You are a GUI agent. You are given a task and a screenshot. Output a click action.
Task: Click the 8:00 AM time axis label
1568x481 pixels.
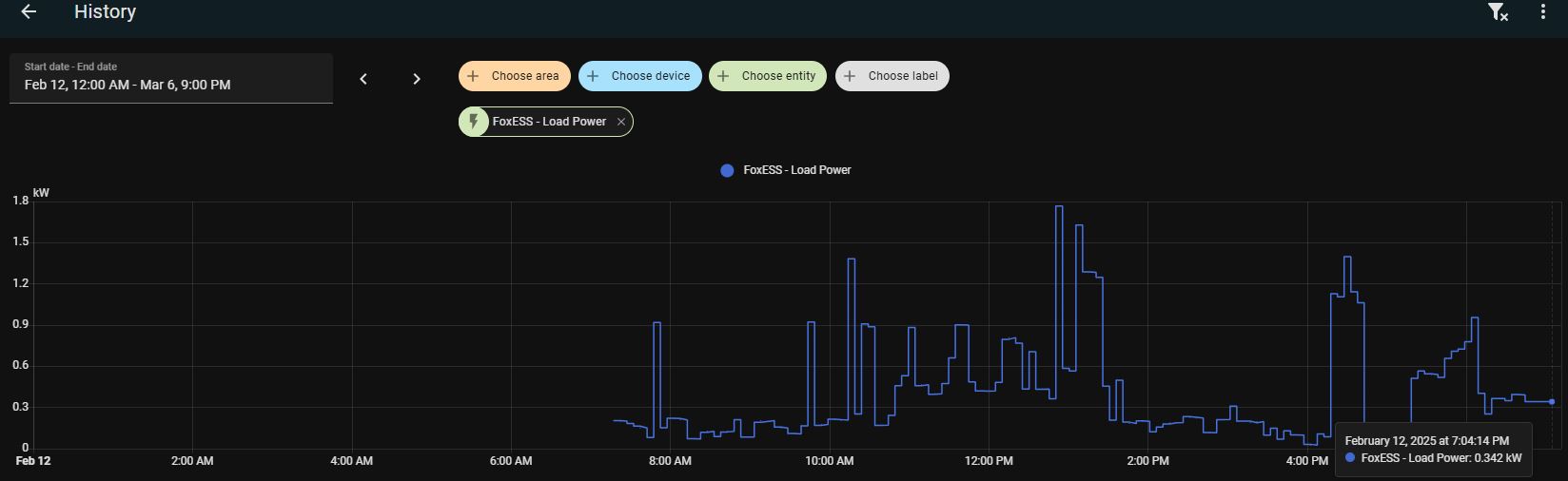pyautogui.click(x=670, y=461)
